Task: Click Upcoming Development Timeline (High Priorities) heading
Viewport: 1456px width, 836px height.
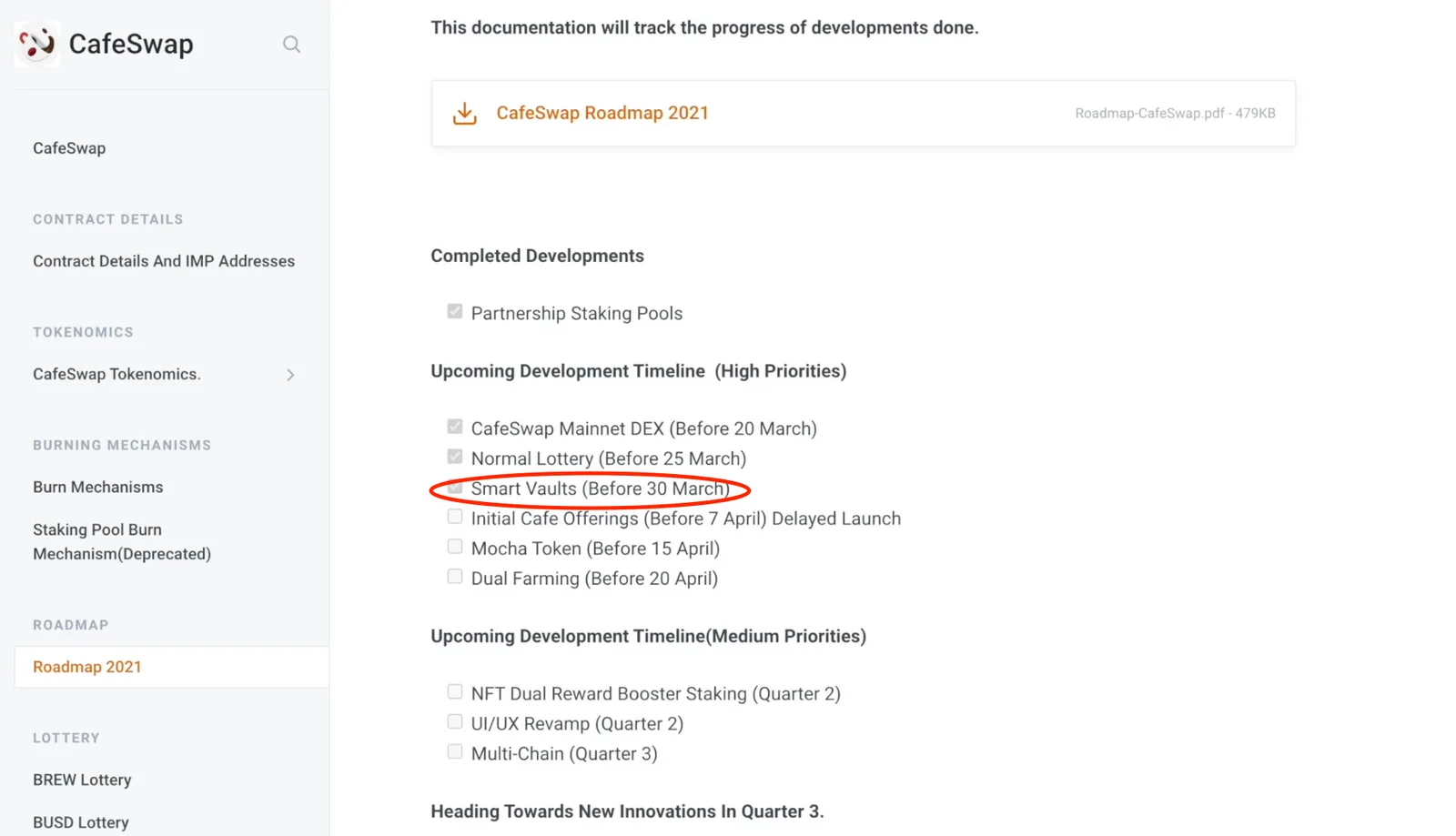Action: (639, 371)
